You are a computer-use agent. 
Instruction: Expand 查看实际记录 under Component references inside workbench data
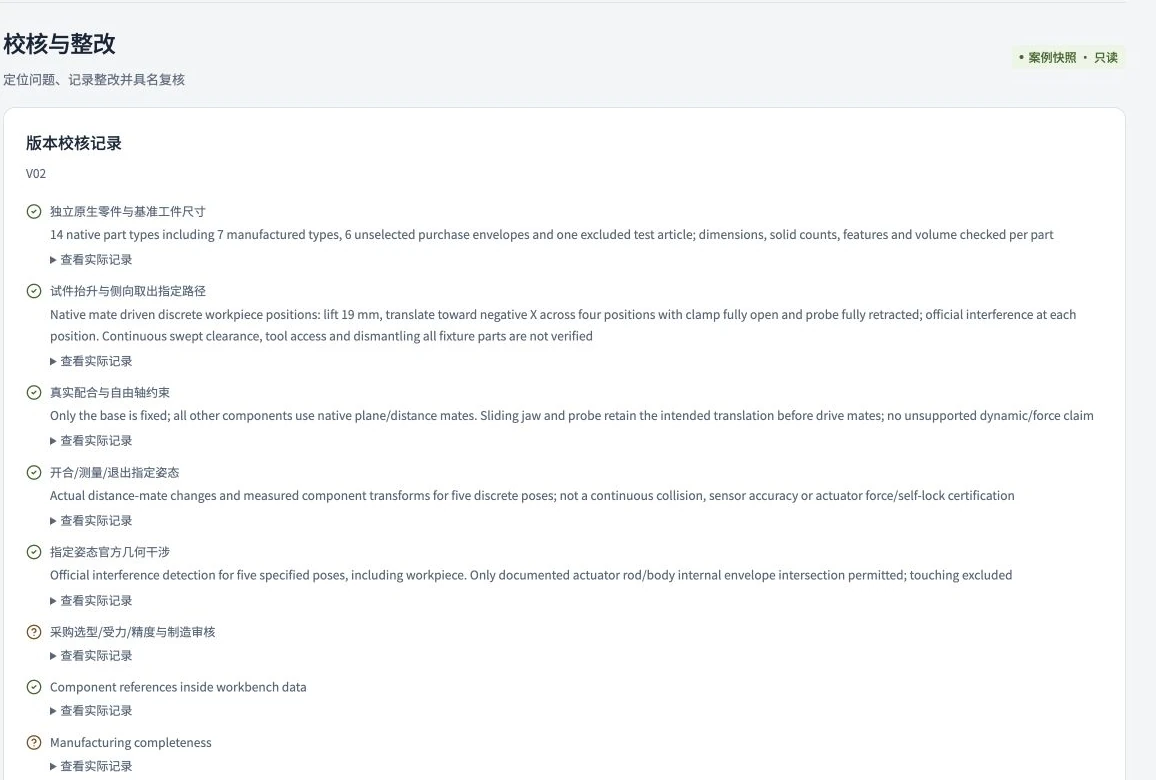tap(91, 711)
